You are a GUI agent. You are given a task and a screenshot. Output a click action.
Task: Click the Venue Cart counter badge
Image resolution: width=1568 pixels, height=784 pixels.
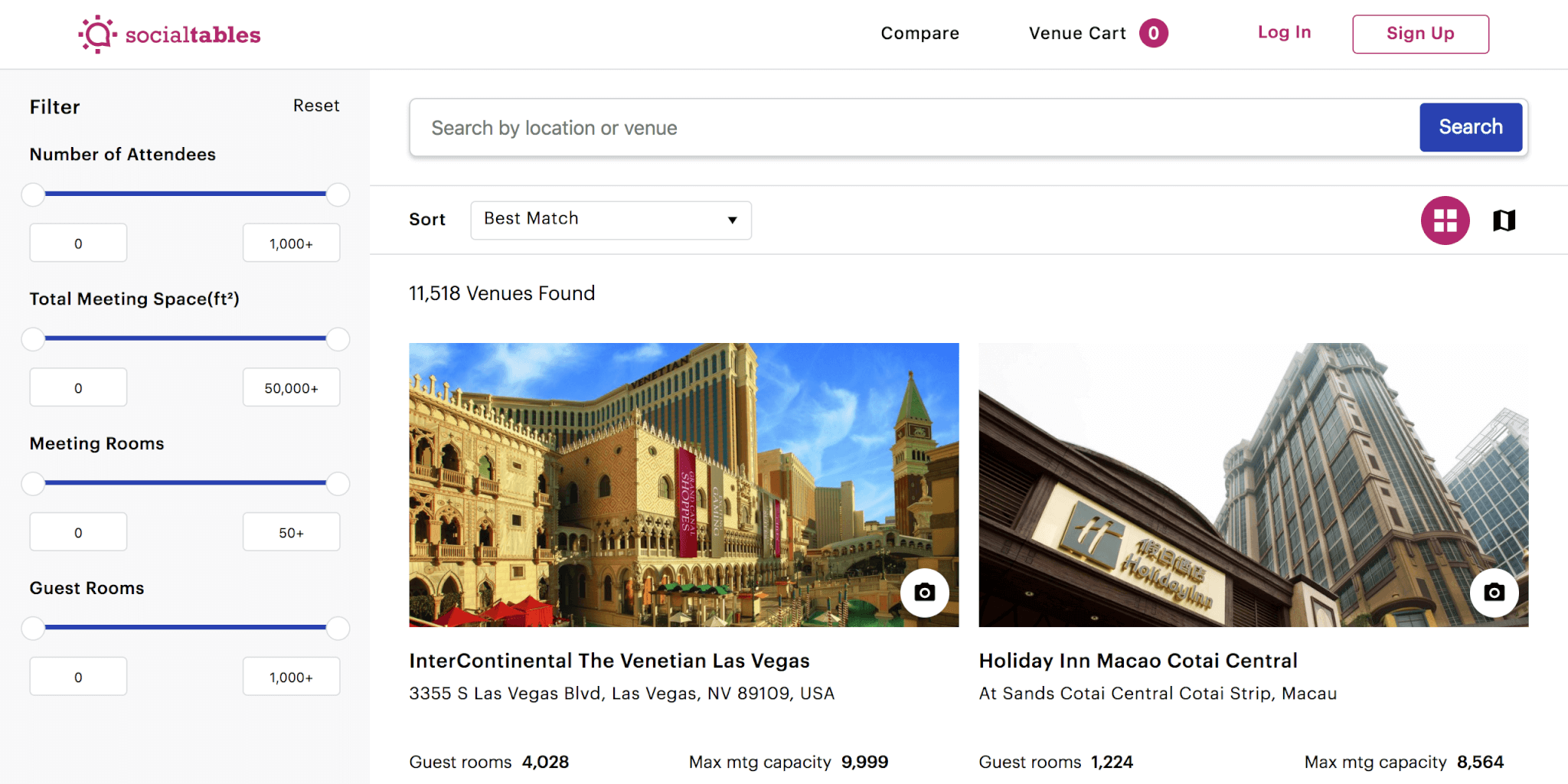1155,33
